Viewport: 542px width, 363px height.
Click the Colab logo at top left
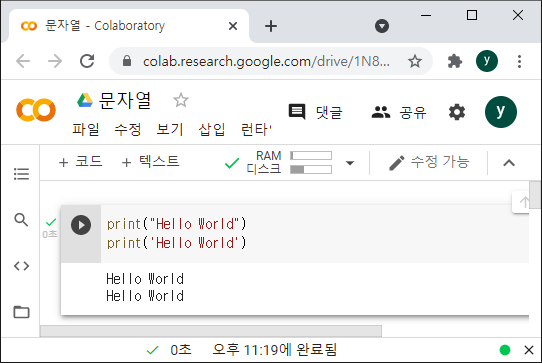36,110
